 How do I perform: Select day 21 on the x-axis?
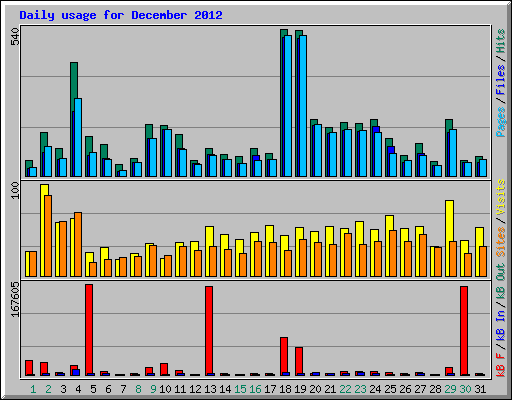(330, 389)
